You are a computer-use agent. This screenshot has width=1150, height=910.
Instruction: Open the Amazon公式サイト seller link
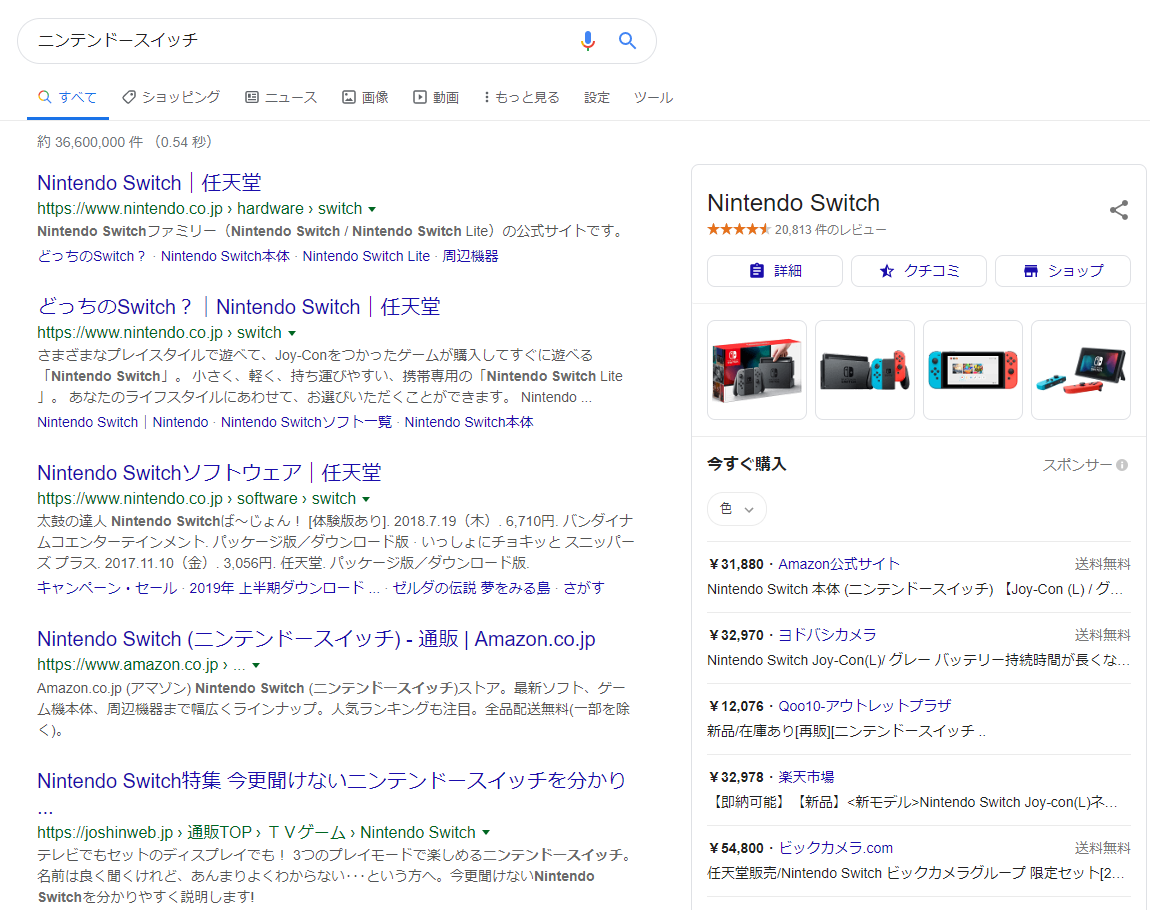839,564
